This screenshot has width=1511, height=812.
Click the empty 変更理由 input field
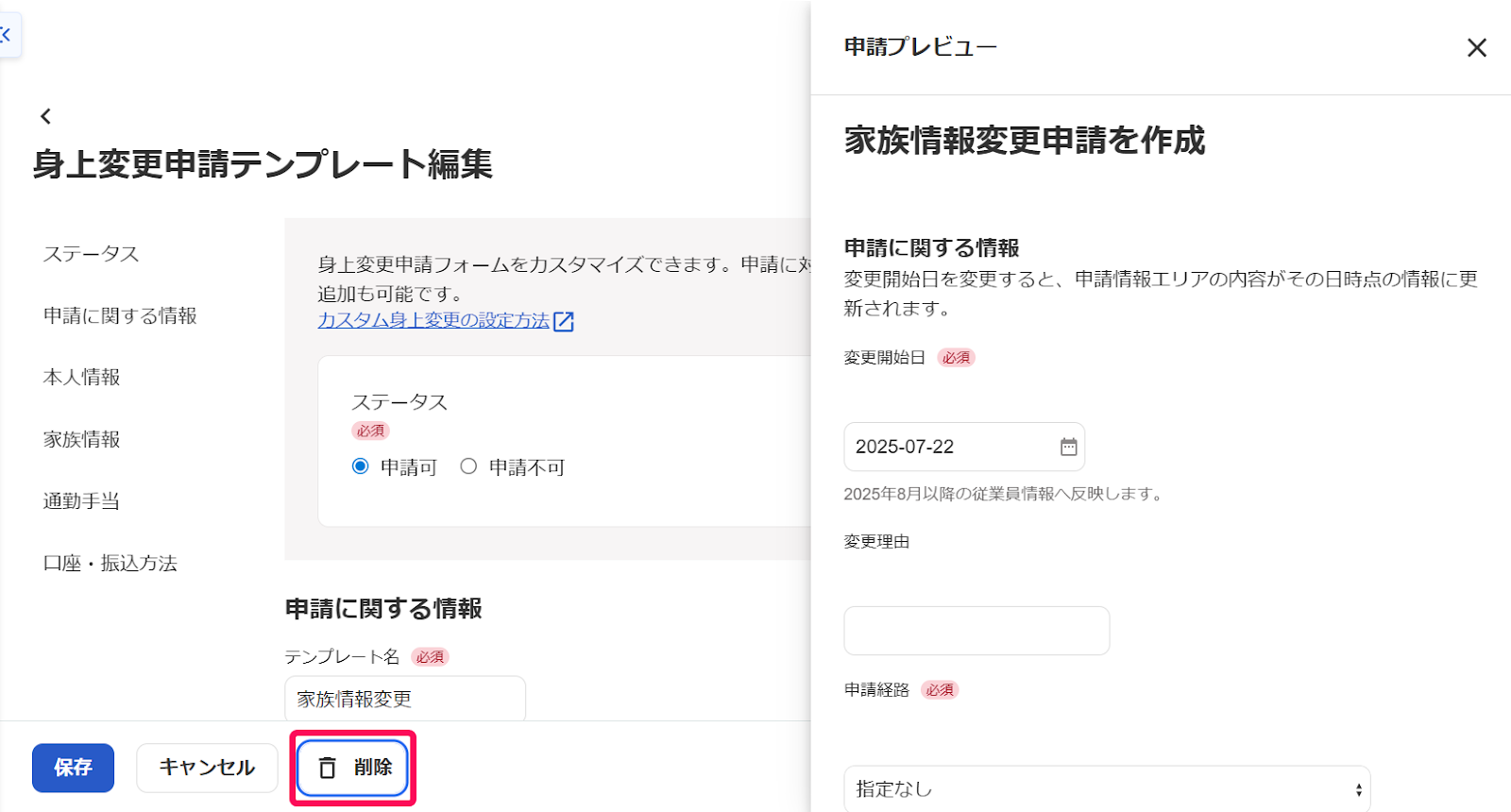coord(976,631)
